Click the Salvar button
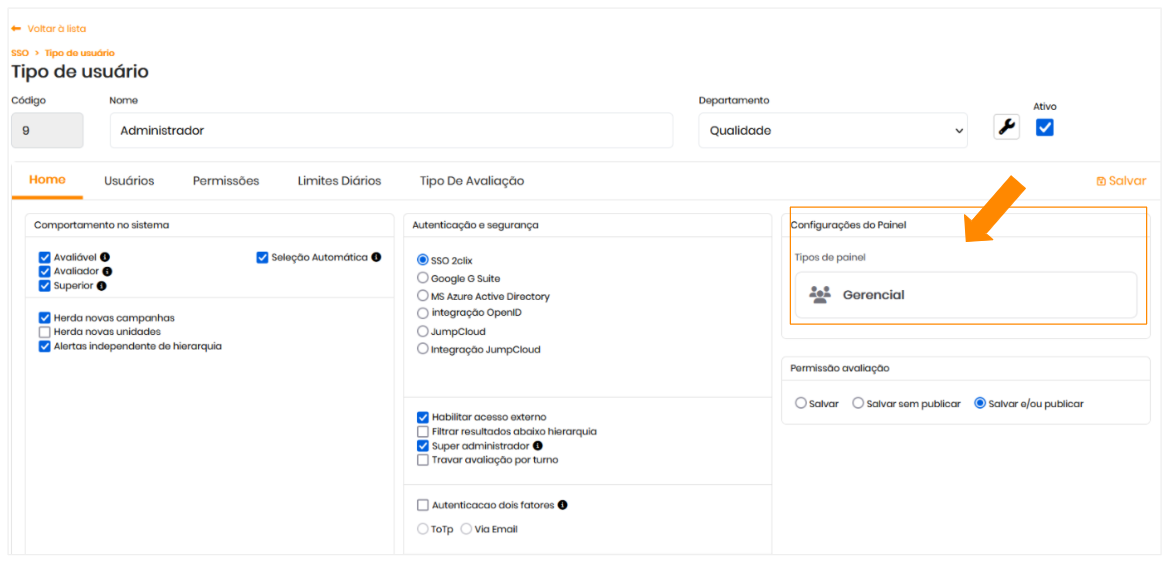Image resolution: width=1170 pixels, height=562 pixels. (1121, 181)
